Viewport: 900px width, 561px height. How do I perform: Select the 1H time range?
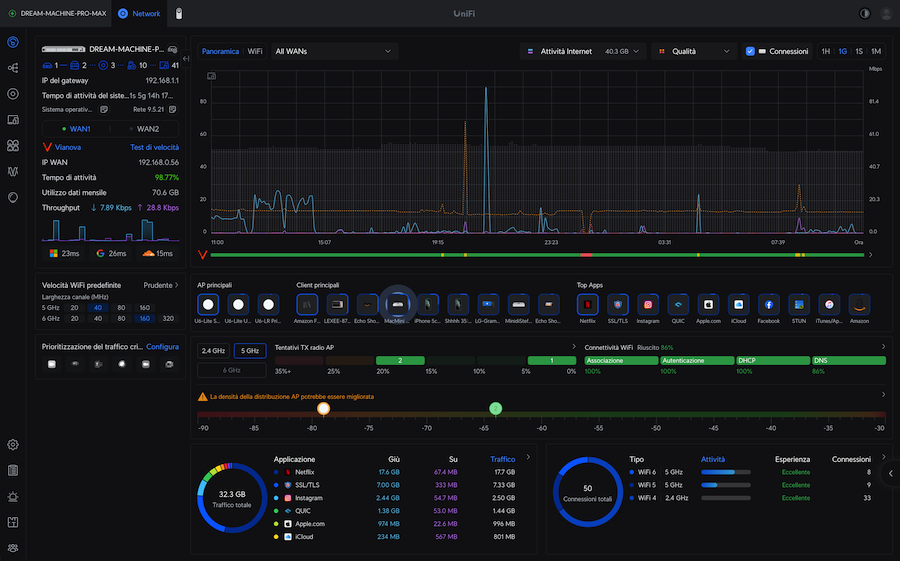(x=825, y=51)
